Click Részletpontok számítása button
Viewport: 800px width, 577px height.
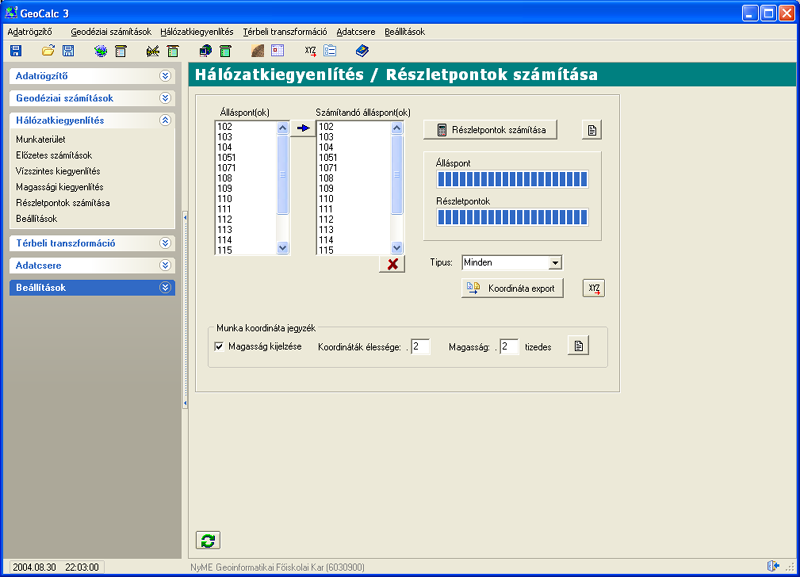(x=490, y=130)
